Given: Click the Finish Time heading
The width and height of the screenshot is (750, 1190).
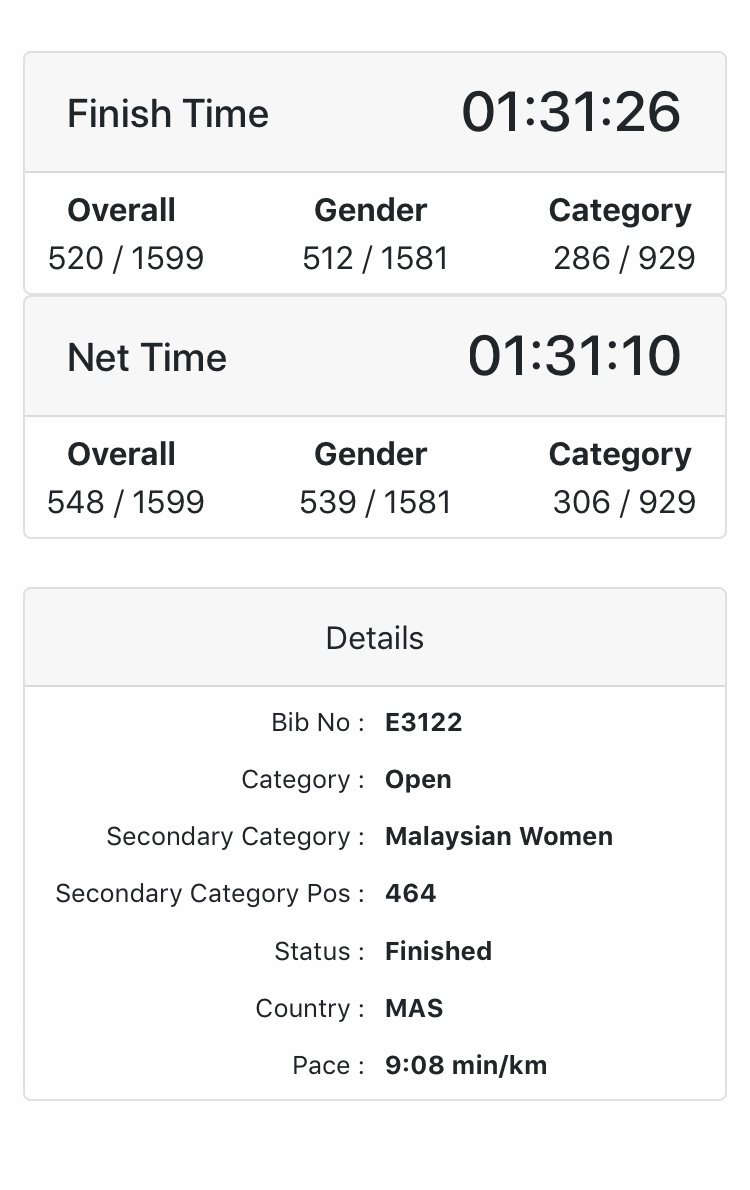Looking at the screenshot, I should point(168,114).
